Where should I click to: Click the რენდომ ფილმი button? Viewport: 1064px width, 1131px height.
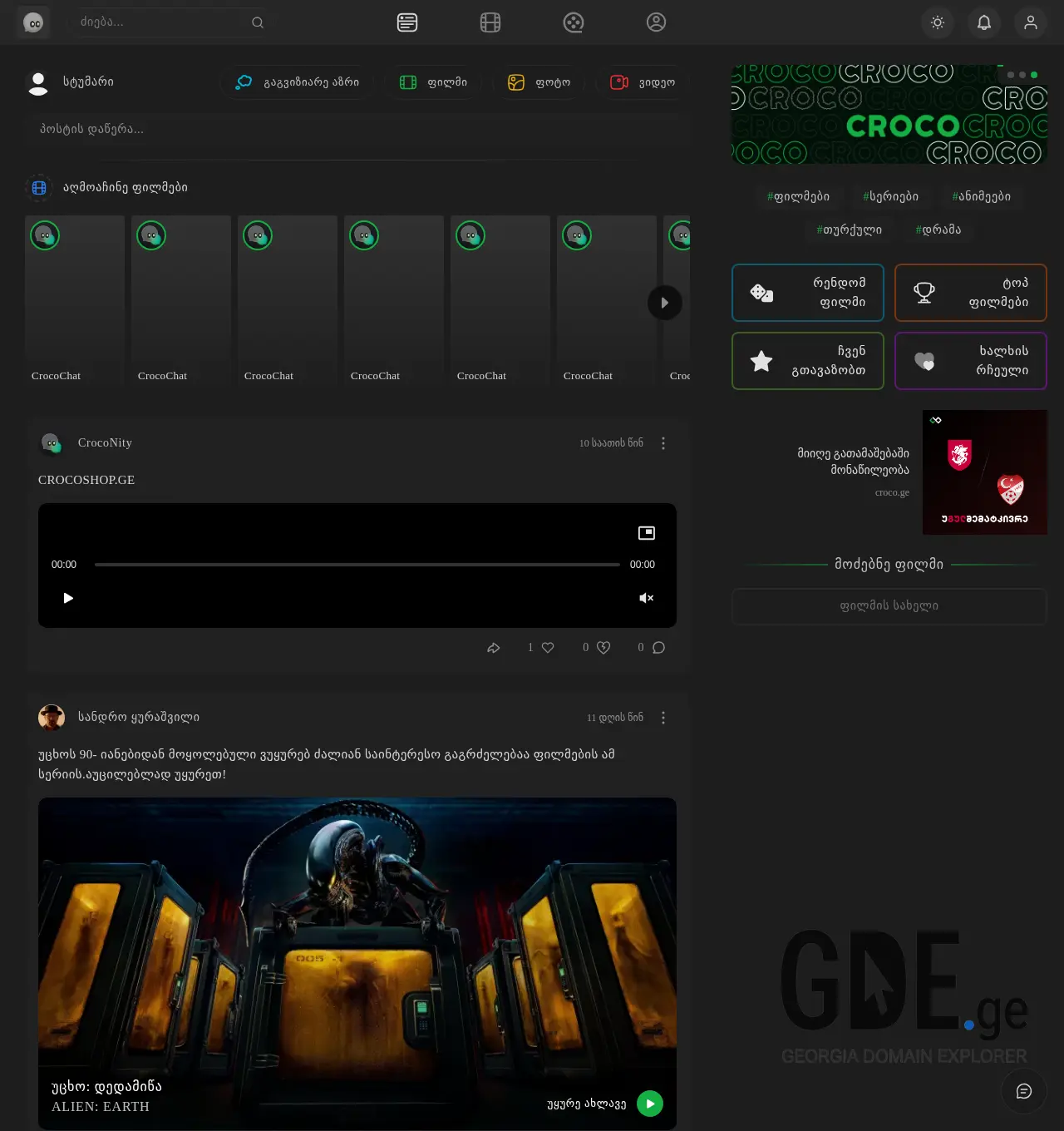[807, 293]
